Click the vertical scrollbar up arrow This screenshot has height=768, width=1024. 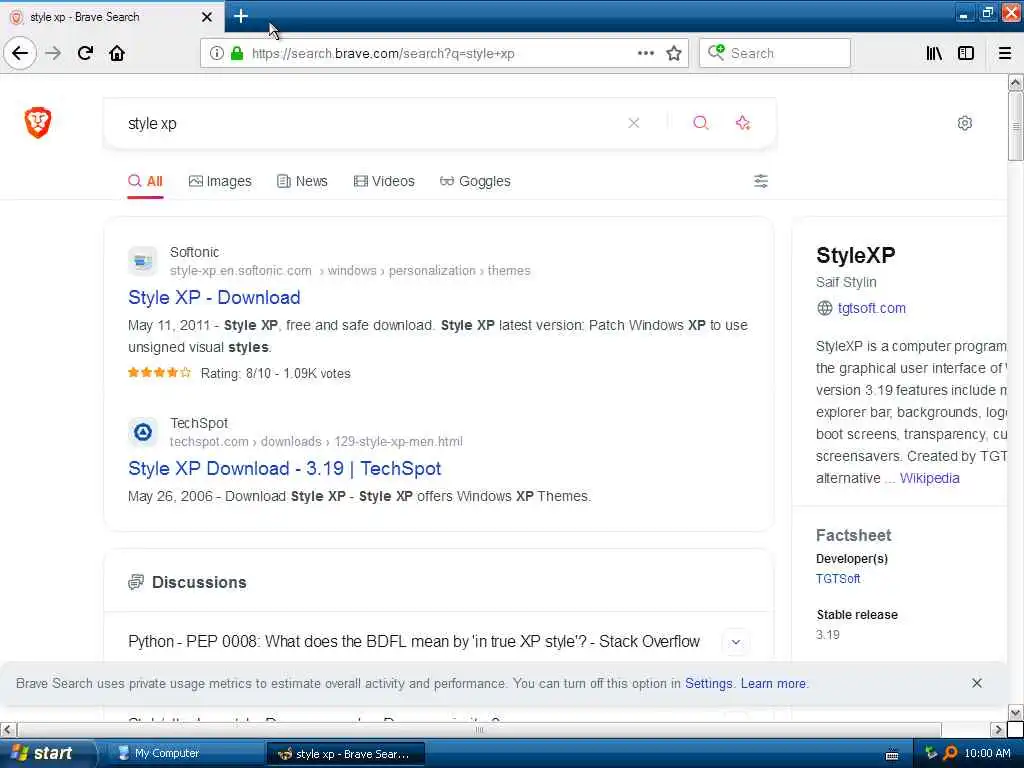pos(1016,82)
